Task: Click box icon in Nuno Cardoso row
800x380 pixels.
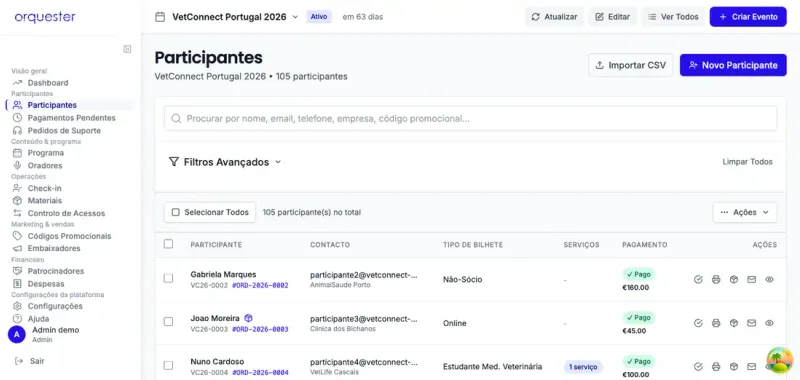Action: tap(733, 367)
